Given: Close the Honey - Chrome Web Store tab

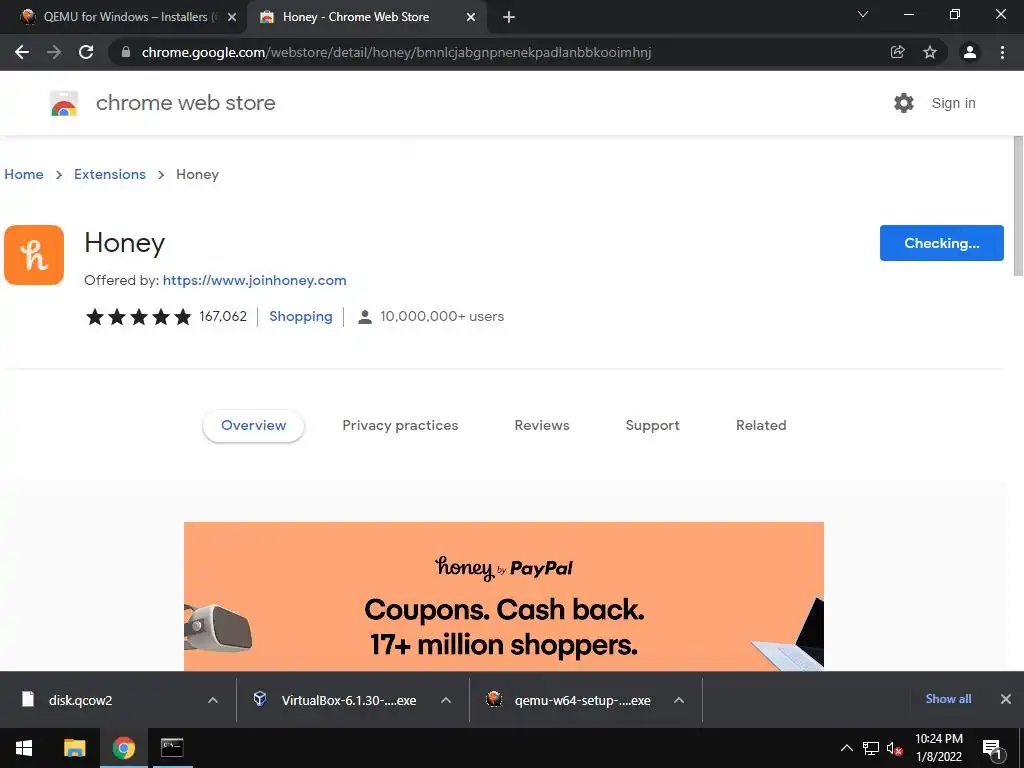Looking at the screenshot, I should click(471, 17).
